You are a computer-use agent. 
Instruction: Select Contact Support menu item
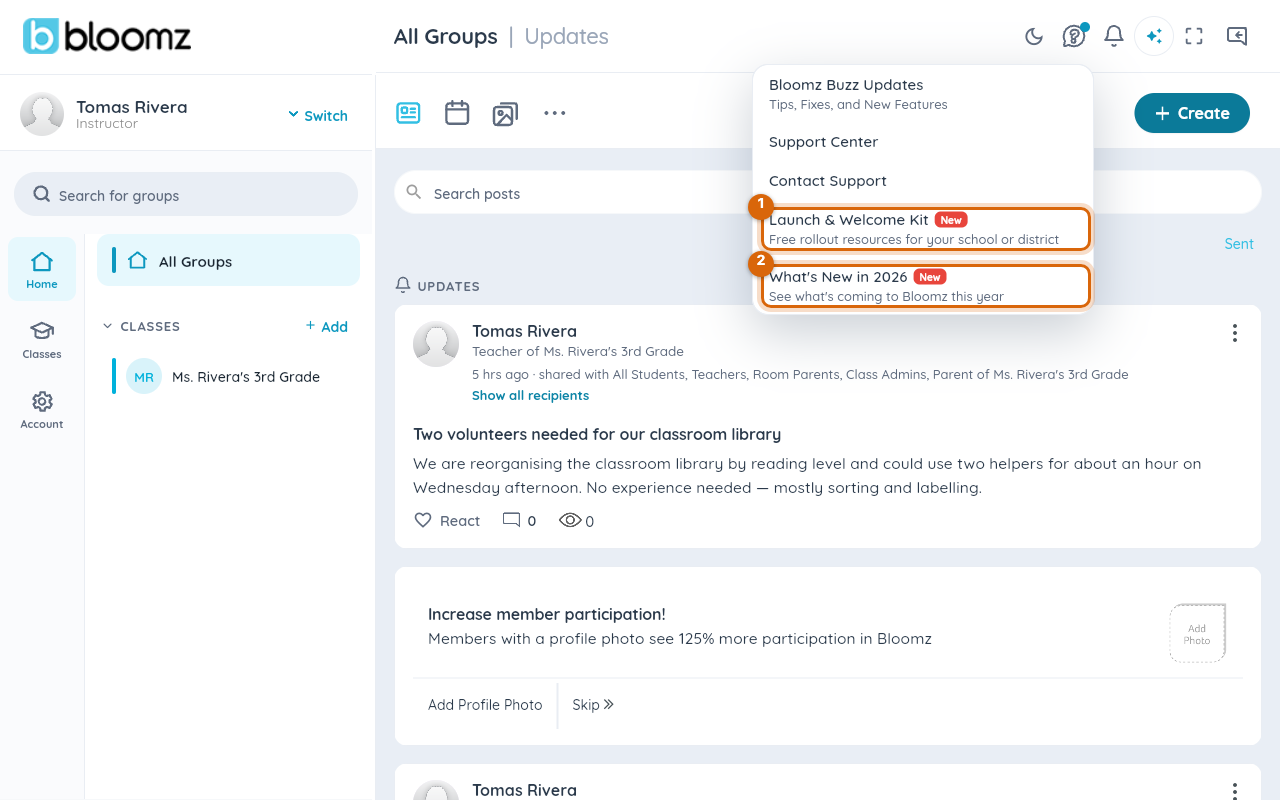tap(923, 181)
